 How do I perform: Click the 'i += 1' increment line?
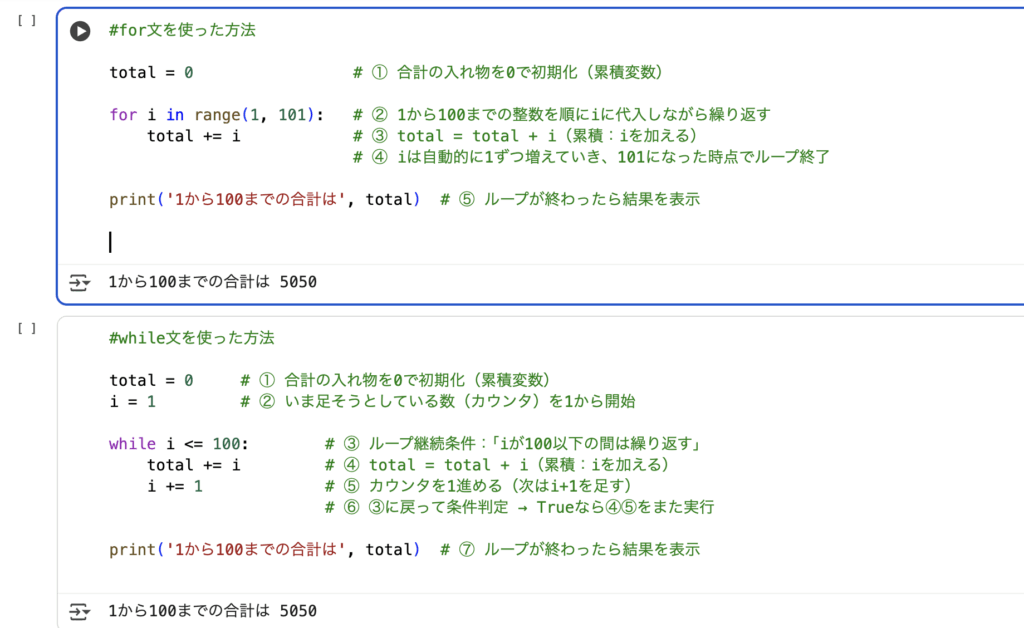pos(175,486)
